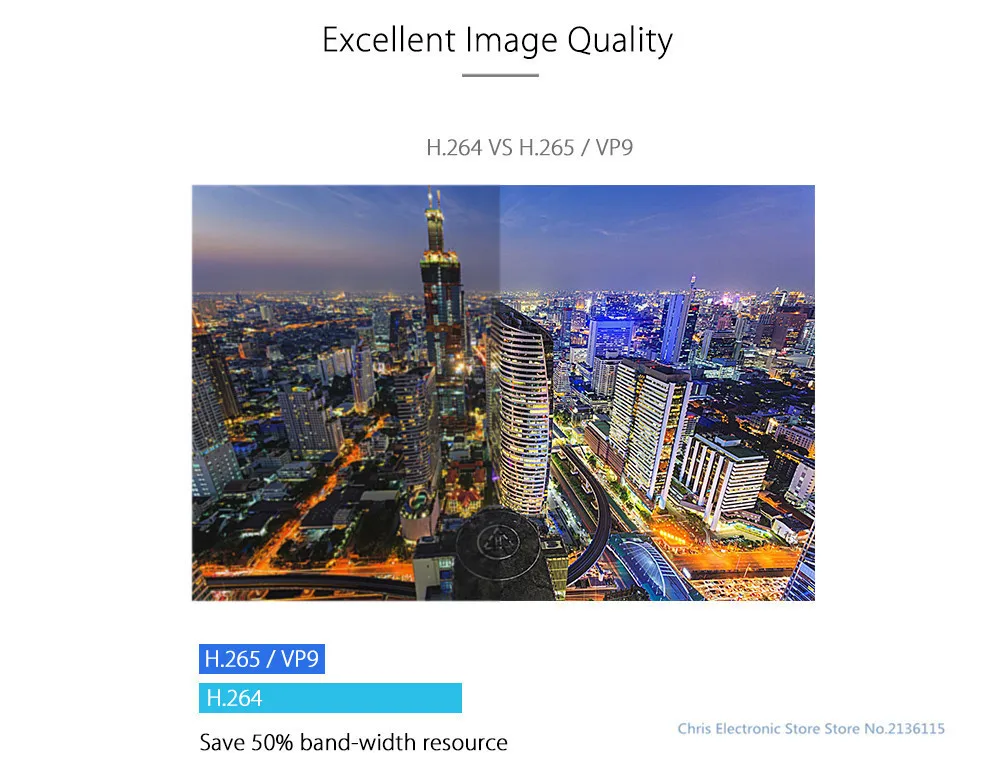Click the cyan H.264 bandwidth bar

pyautogui.click(x=330, y=698)
